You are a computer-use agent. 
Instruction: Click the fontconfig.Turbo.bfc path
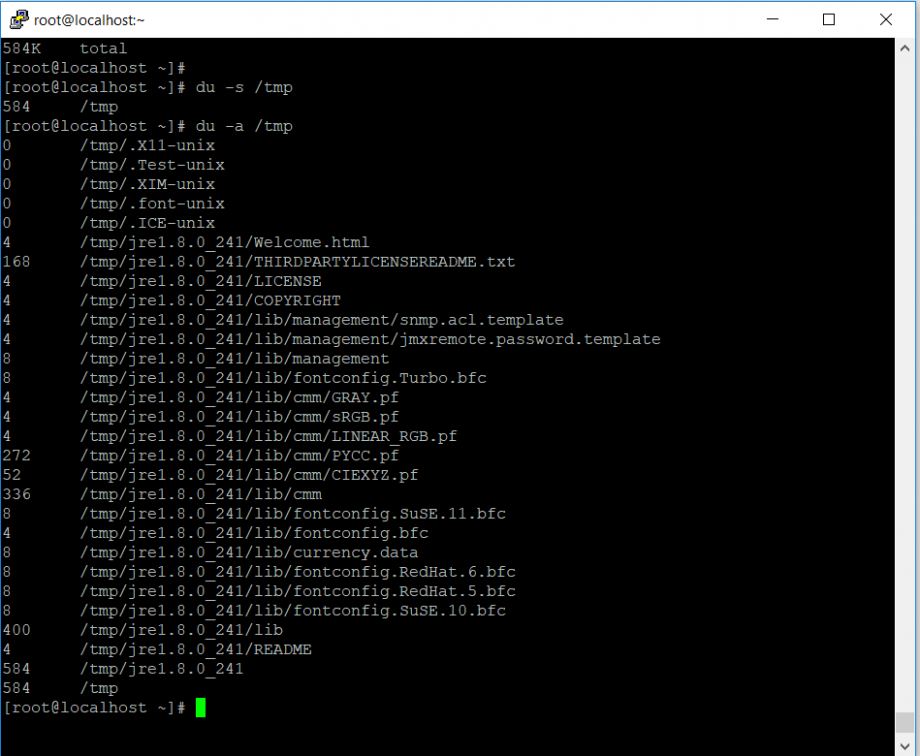pos(283,378)
